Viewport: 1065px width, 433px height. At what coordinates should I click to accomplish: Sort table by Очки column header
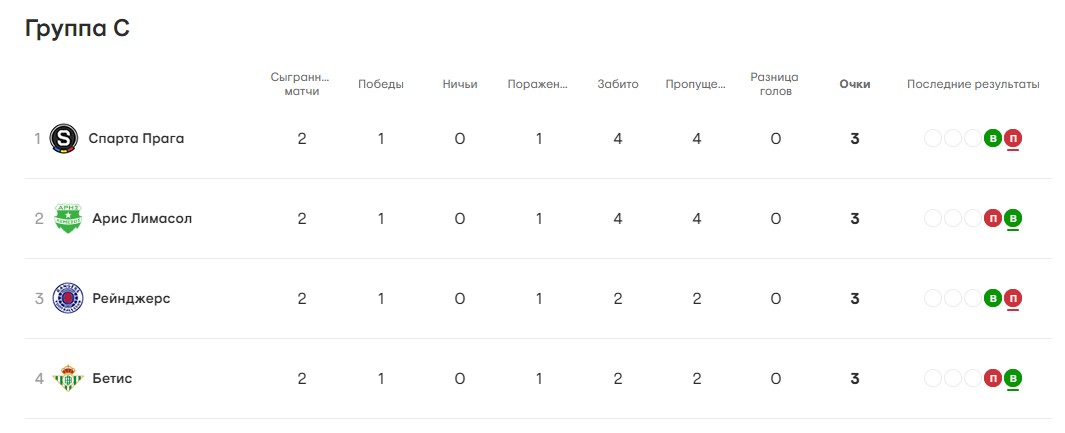pyautogui.click(x=854, y=84)
